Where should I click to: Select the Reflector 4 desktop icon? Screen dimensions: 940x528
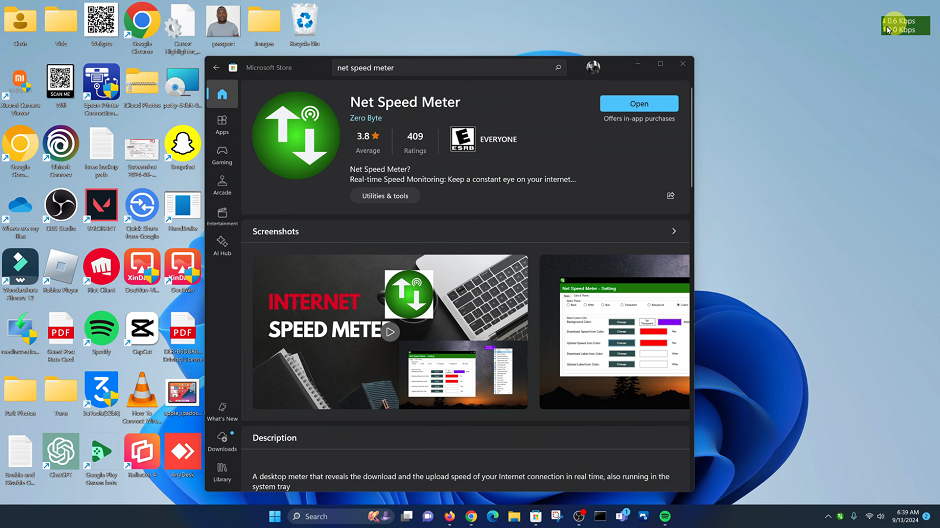pos(142,456)
